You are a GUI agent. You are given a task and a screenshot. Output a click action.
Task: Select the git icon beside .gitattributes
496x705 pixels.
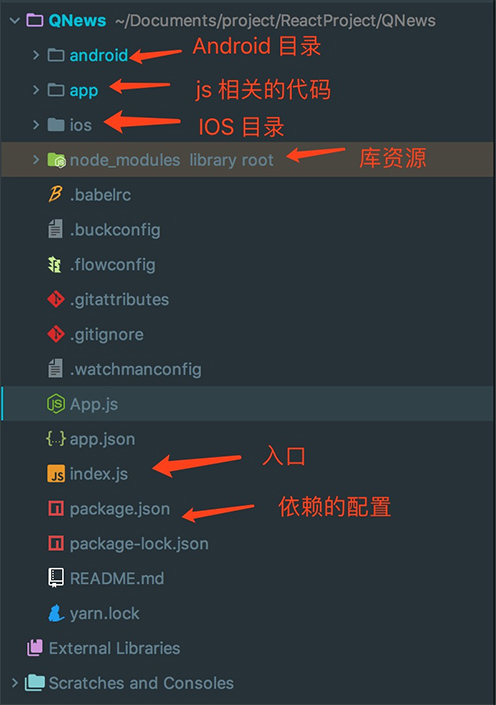pos(56,299)
